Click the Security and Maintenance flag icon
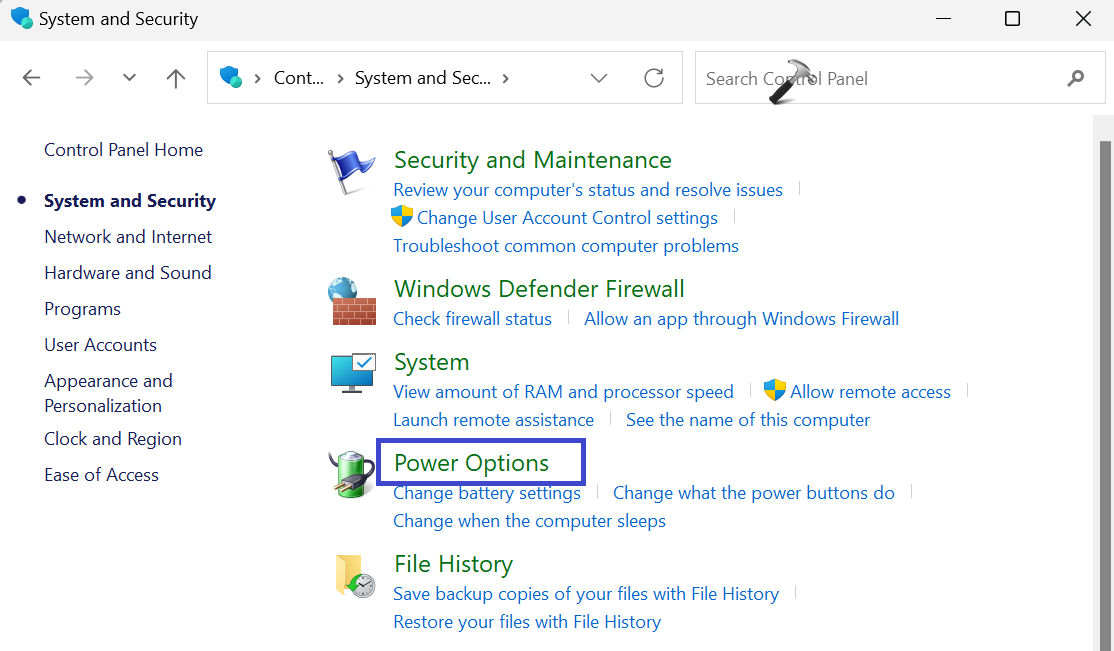This screenshot has height=651, width=1114. [x=351, y=171]
